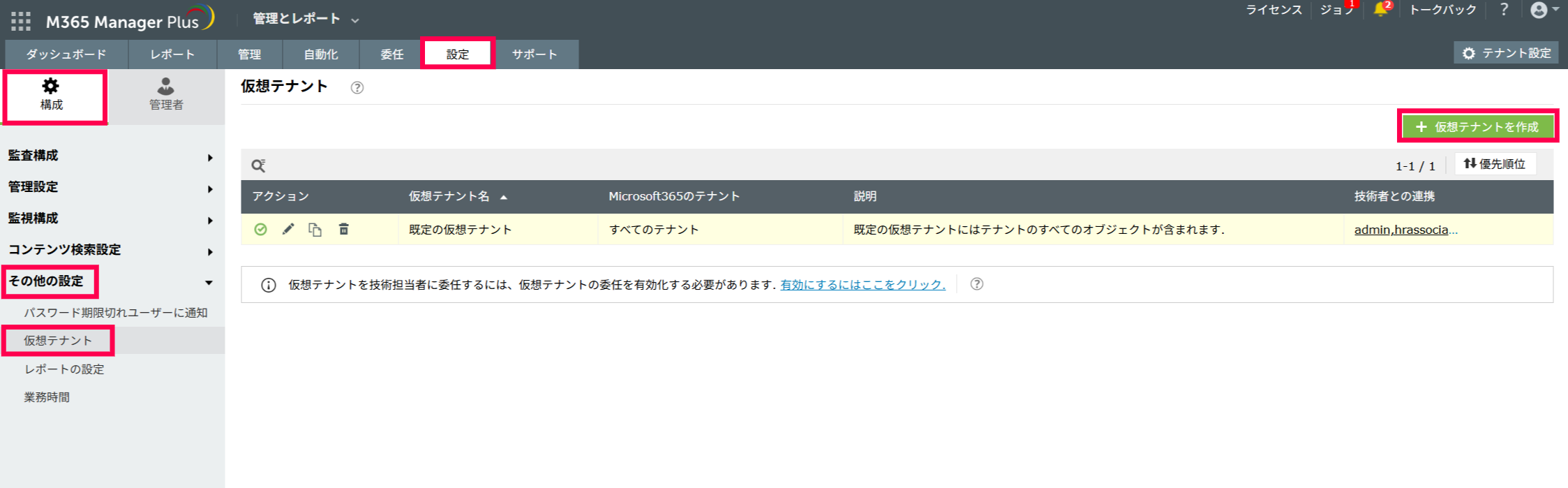Image resolution: width=1568 pixels, height=488 pixels.
Task: Open the ライセンス link
Action: [x=1274, y=10]
